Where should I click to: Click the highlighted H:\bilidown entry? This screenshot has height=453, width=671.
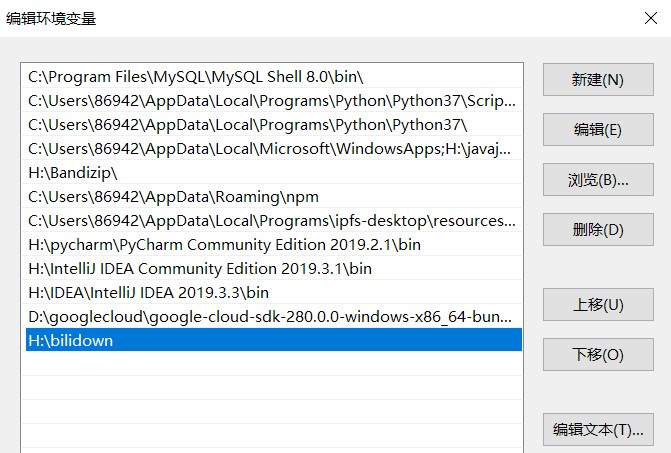click(x=274, y=340)
